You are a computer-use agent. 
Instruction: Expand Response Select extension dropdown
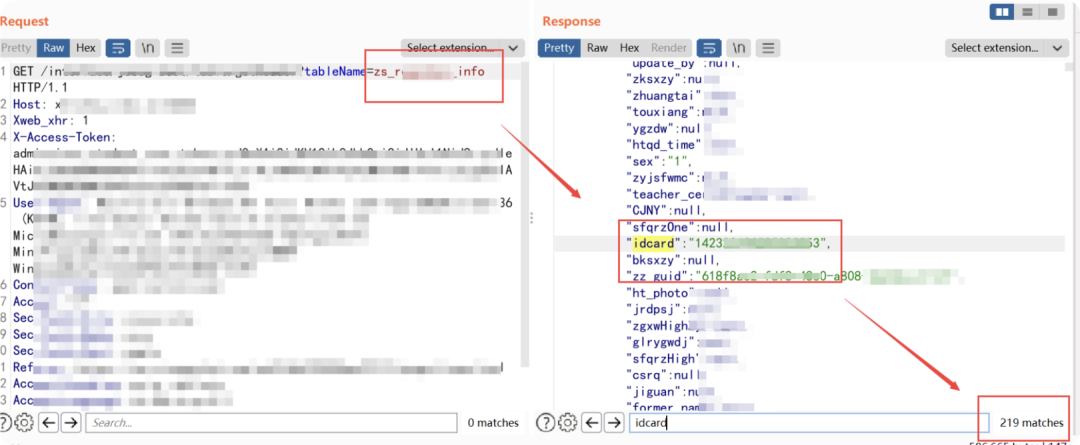tap(1006, 48)
